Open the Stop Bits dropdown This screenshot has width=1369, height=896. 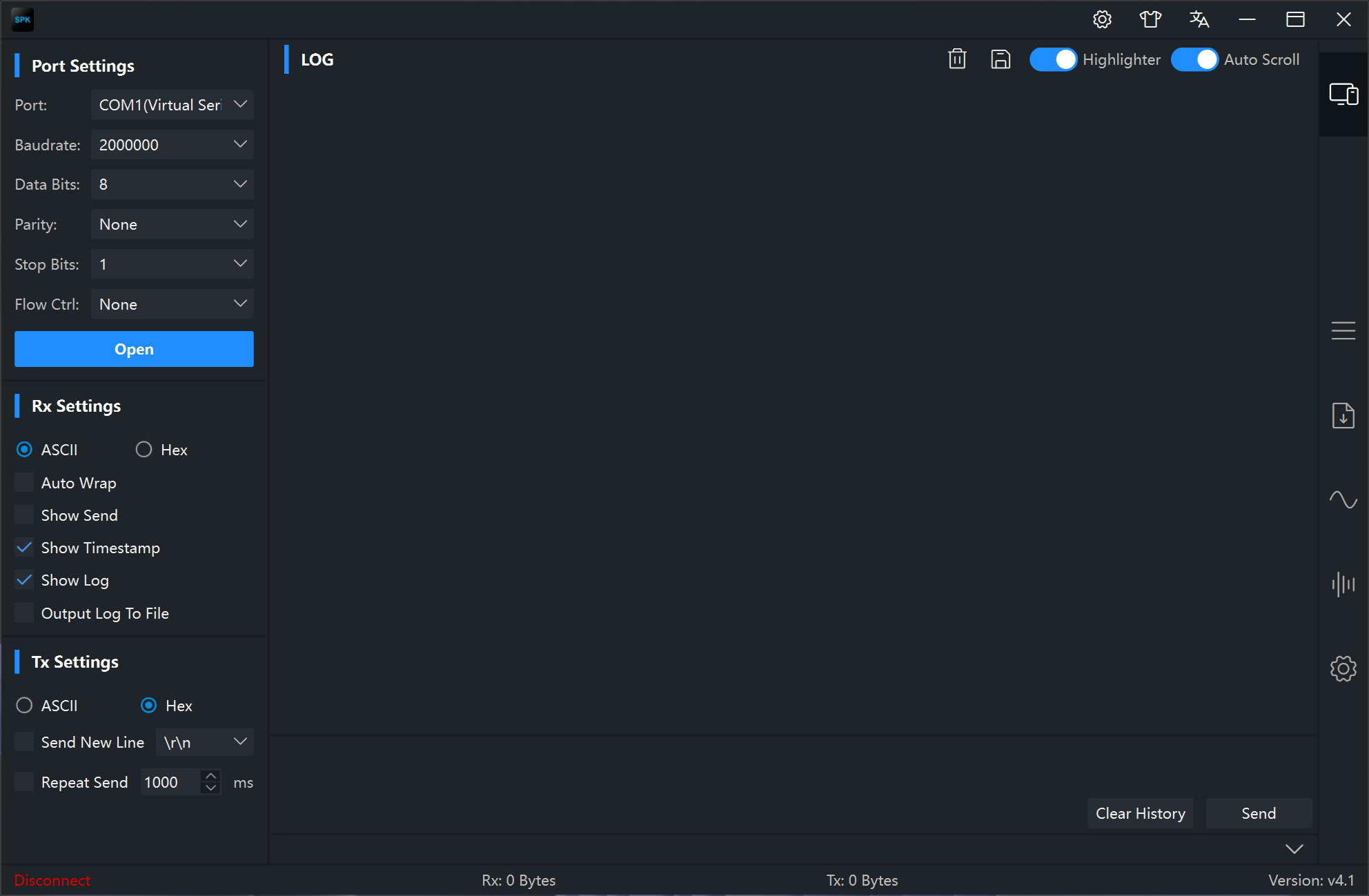[x=173, y=264]
